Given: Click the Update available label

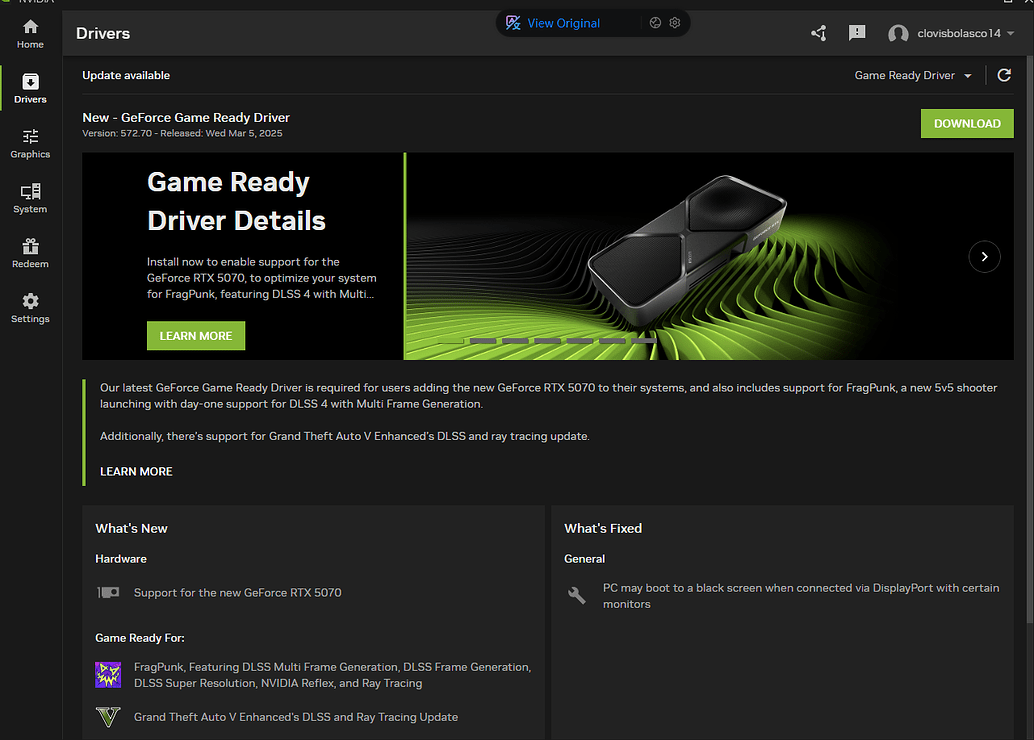Looking at the screenshot, I should pos(126,75).
